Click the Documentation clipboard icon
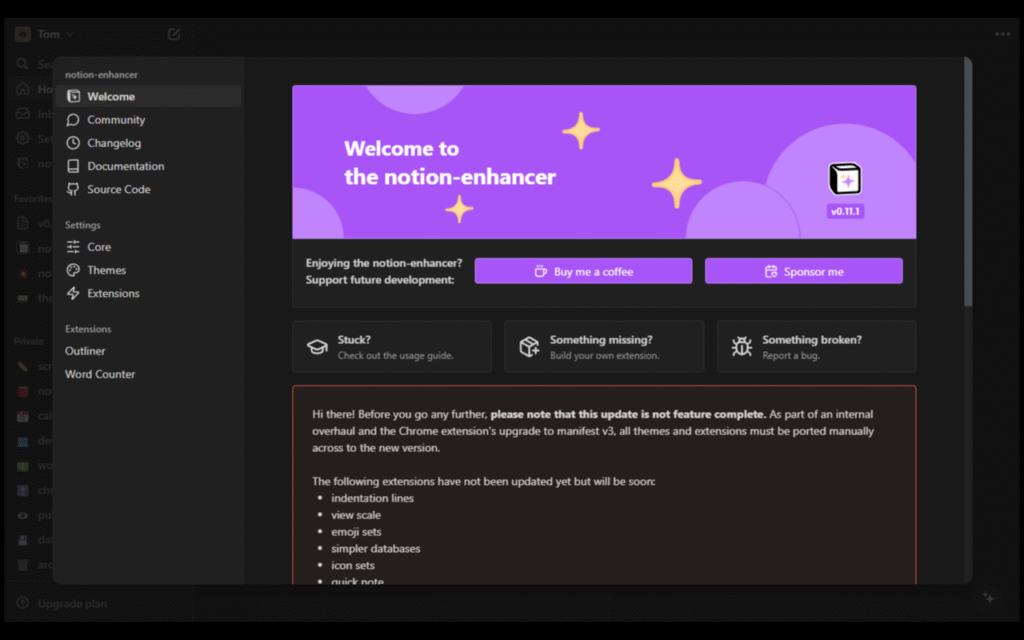This screenshot has height=640, width=1024. 73,166
